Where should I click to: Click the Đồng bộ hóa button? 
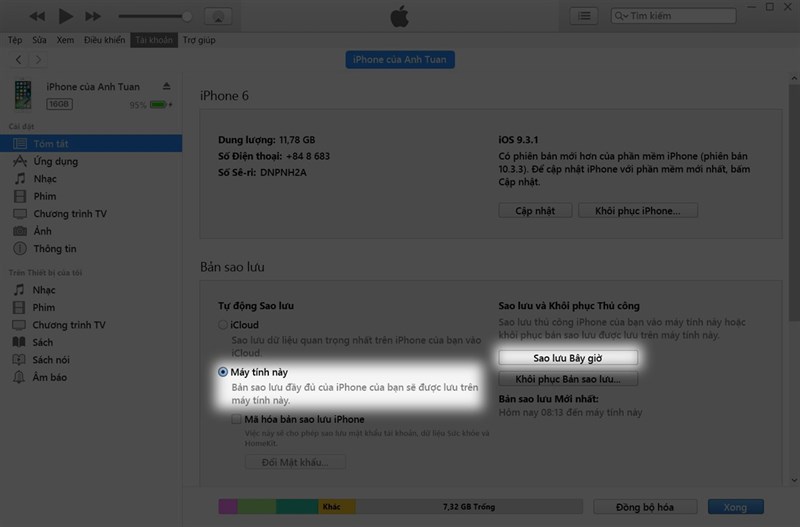[645, 507]
